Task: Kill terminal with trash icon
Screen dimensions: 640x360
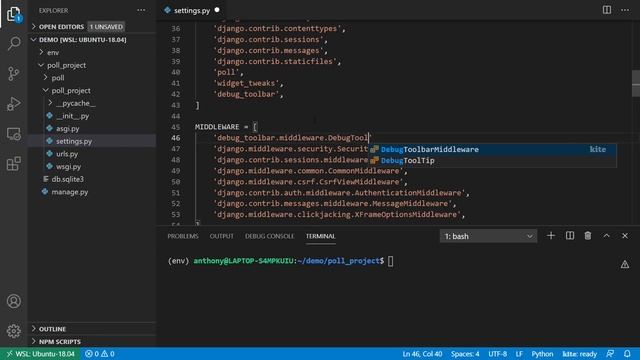Action: coord(588,236)
